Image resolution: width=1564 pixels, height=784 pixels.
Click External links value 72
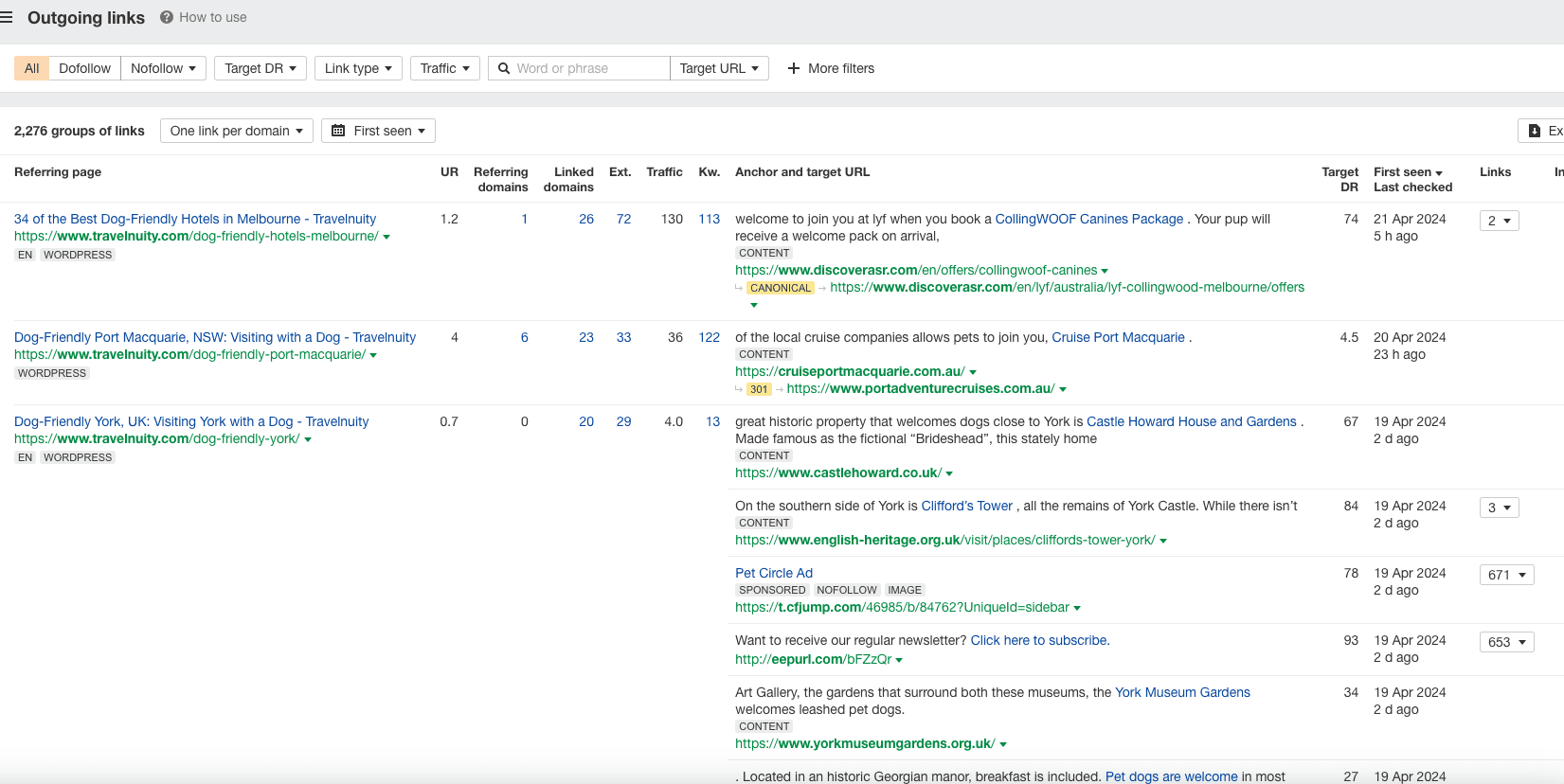pyautogui.click(x=623, y=219)
